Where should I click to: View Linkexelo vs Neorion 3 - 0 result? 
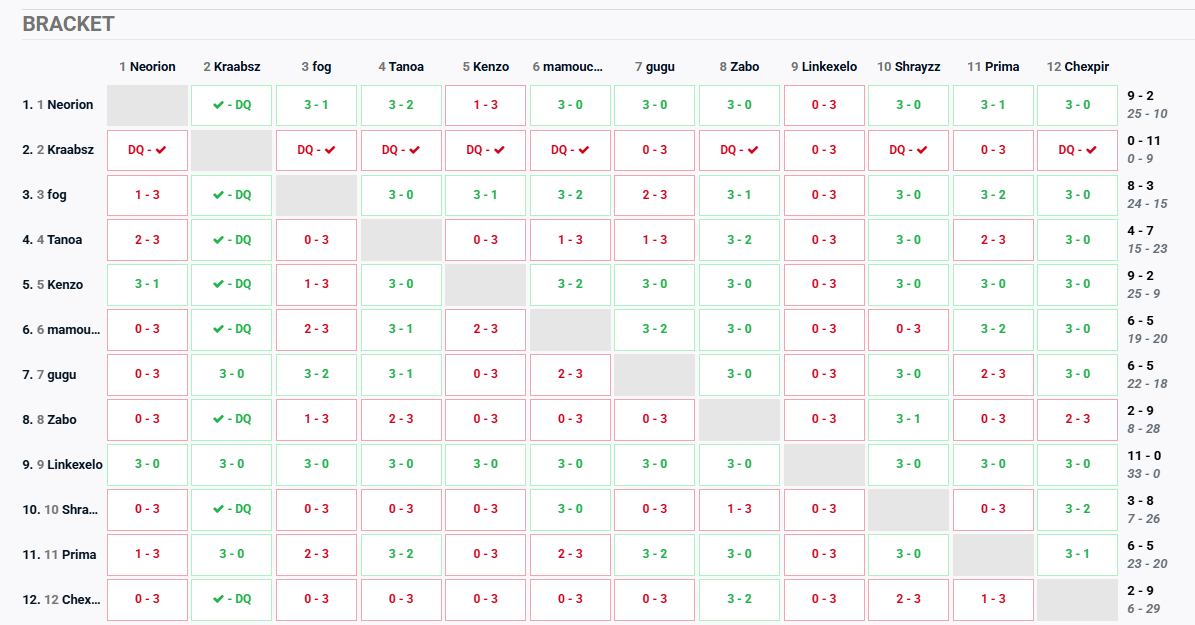[x=147, y=464]
